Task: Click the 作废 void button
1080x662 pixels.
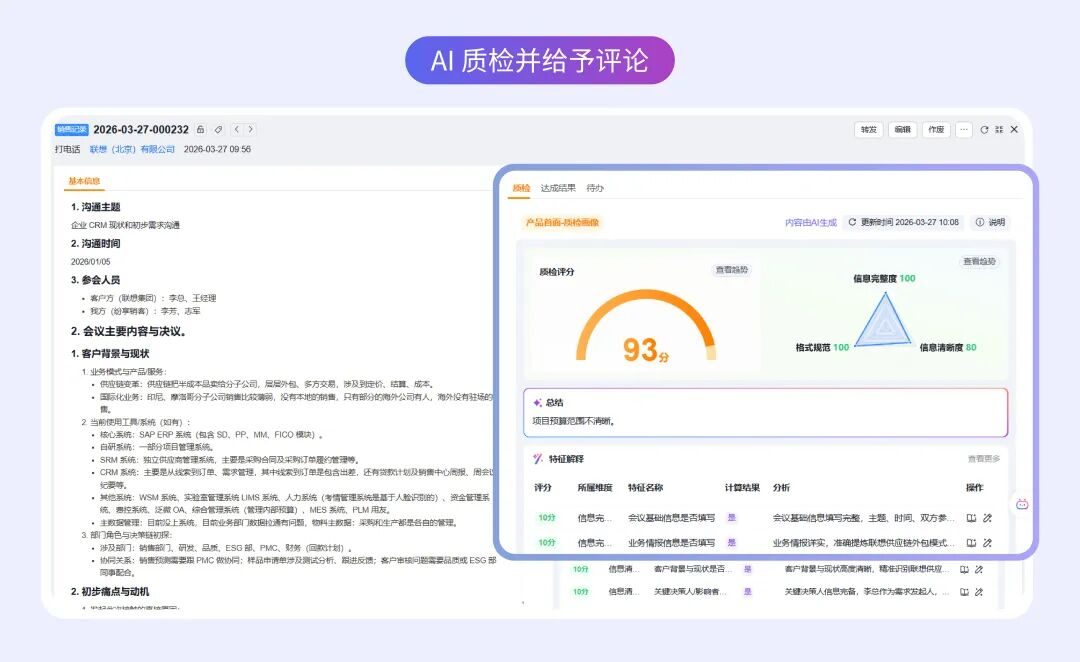Action: 936,130
